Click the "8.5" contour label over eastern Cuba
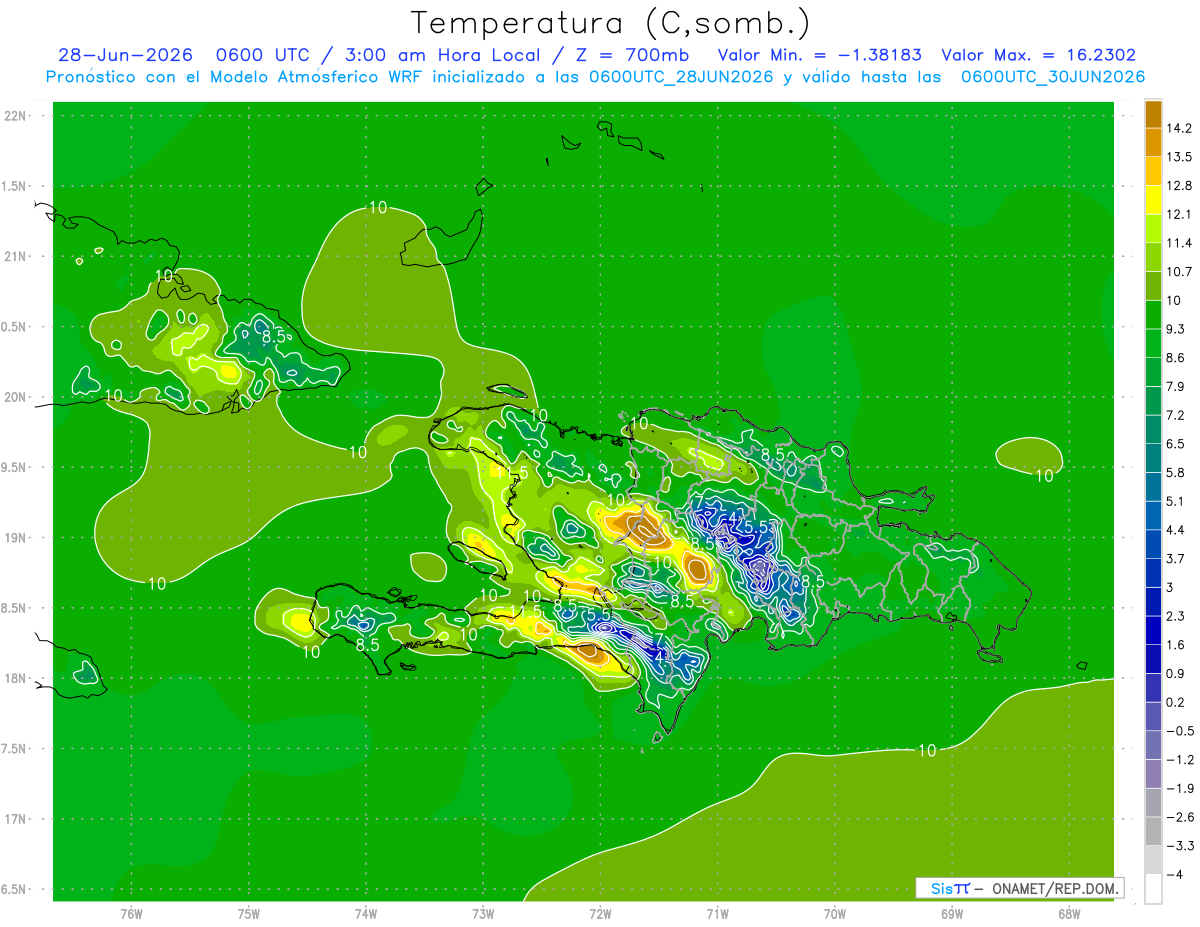Screen dimensions: 1200x927 click(274, 337)
